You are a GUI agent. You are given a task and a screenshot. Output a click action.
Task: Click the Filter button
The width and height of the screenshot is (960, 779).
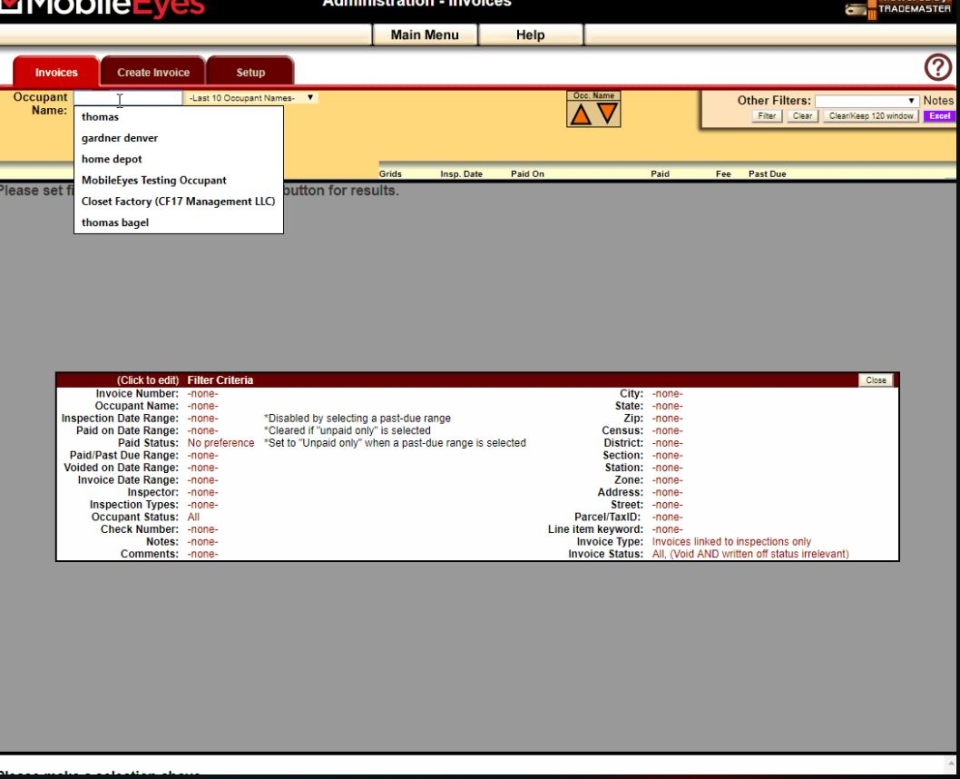tap(767, 116)
